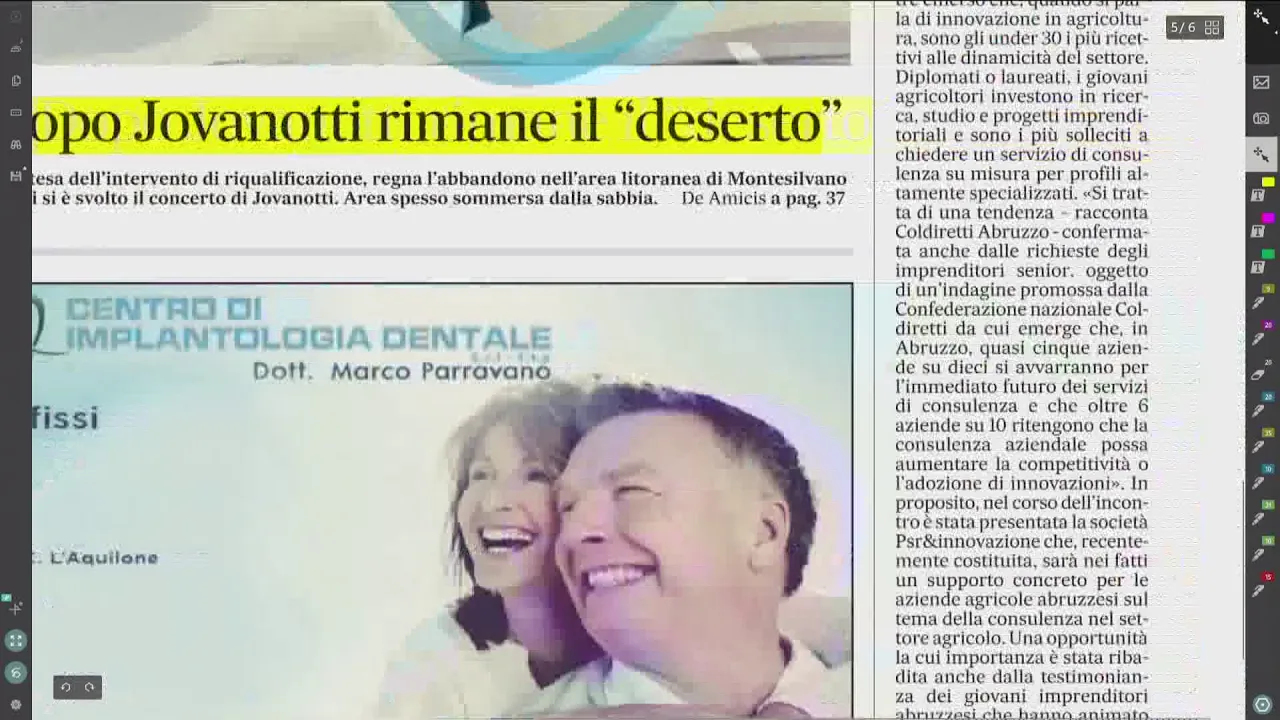Click the top circular icon in left sidebar
The image size is (1280, 720).
click(x=15, y=16)
